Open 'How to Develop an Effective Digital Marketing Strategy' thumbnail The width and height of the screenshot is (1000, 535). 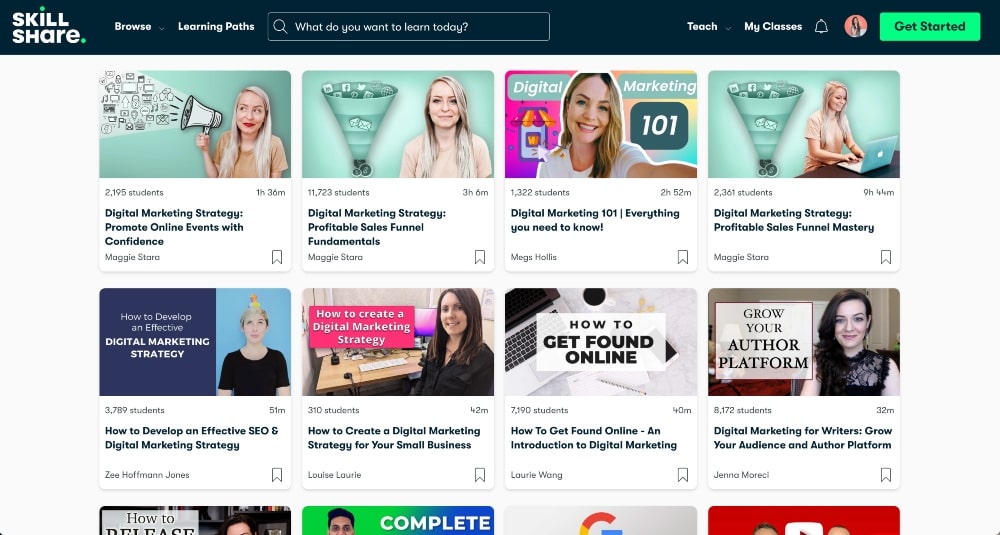coord(195,342)
